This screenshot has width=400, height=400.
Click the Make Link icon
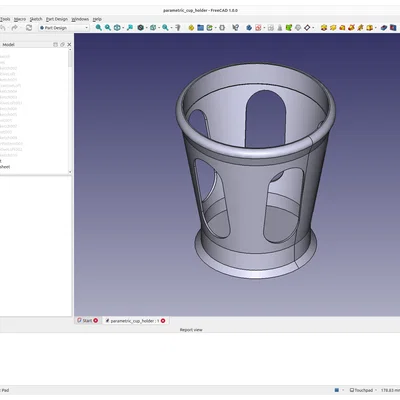(x=209, y=28)
